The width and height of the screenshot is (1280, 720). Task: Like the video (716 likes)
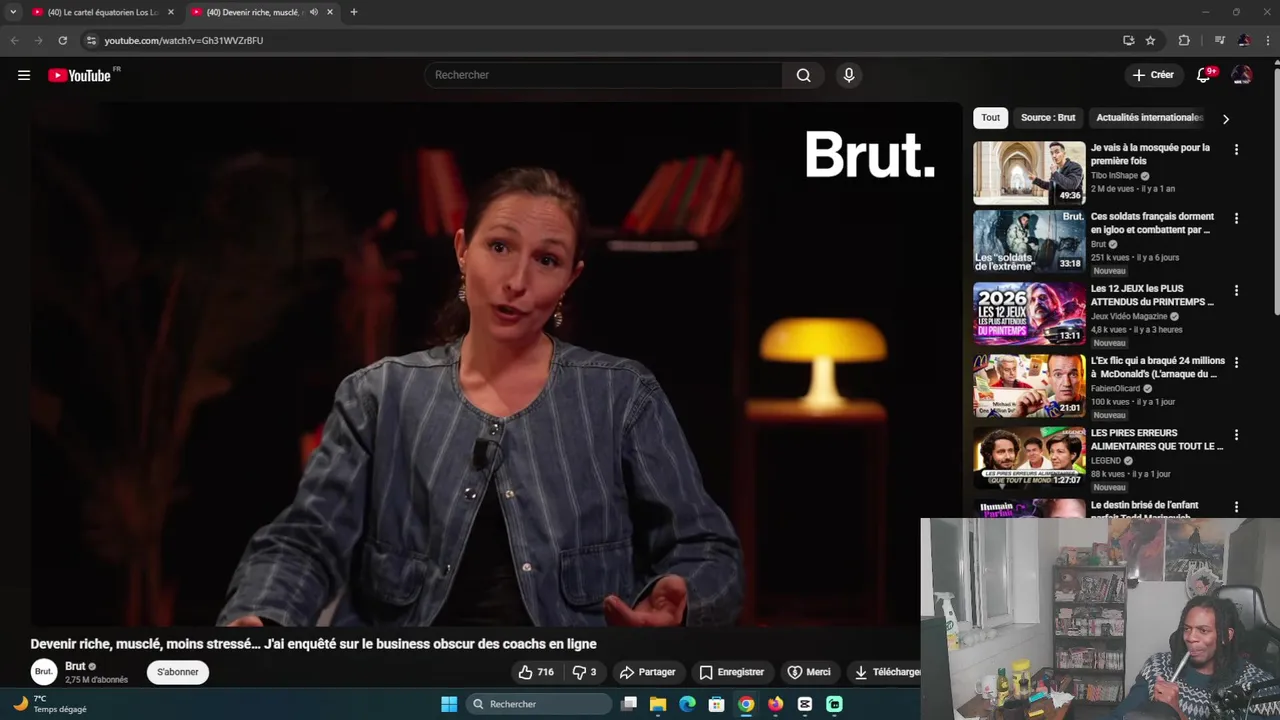click(x=536, y=672)
